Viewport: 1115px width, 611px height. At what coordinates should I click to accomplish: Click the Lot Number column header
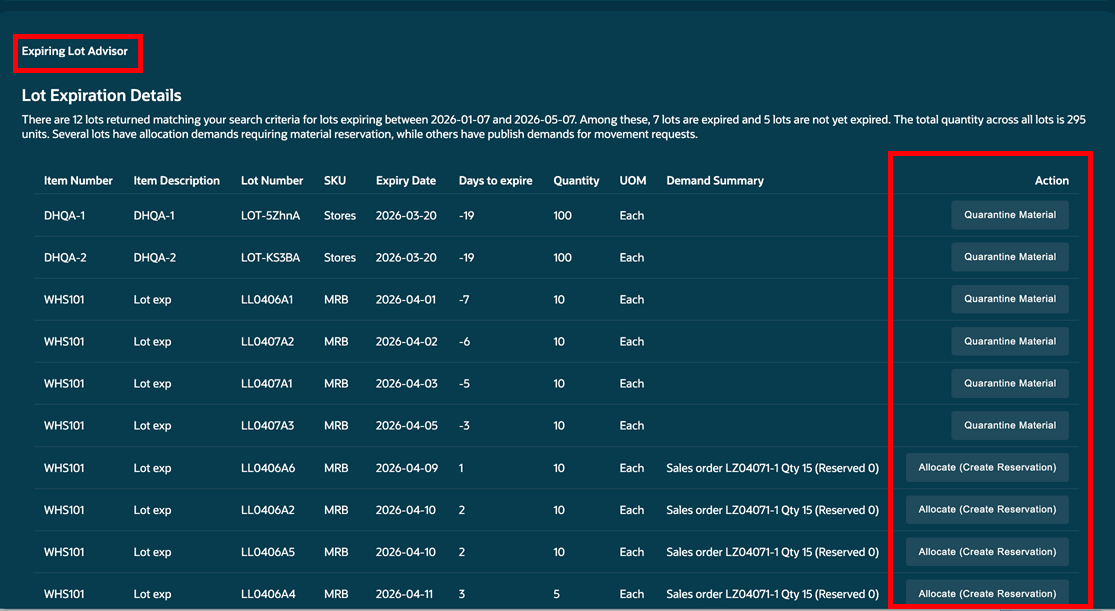pyautogui.click(x=272, y=181)
